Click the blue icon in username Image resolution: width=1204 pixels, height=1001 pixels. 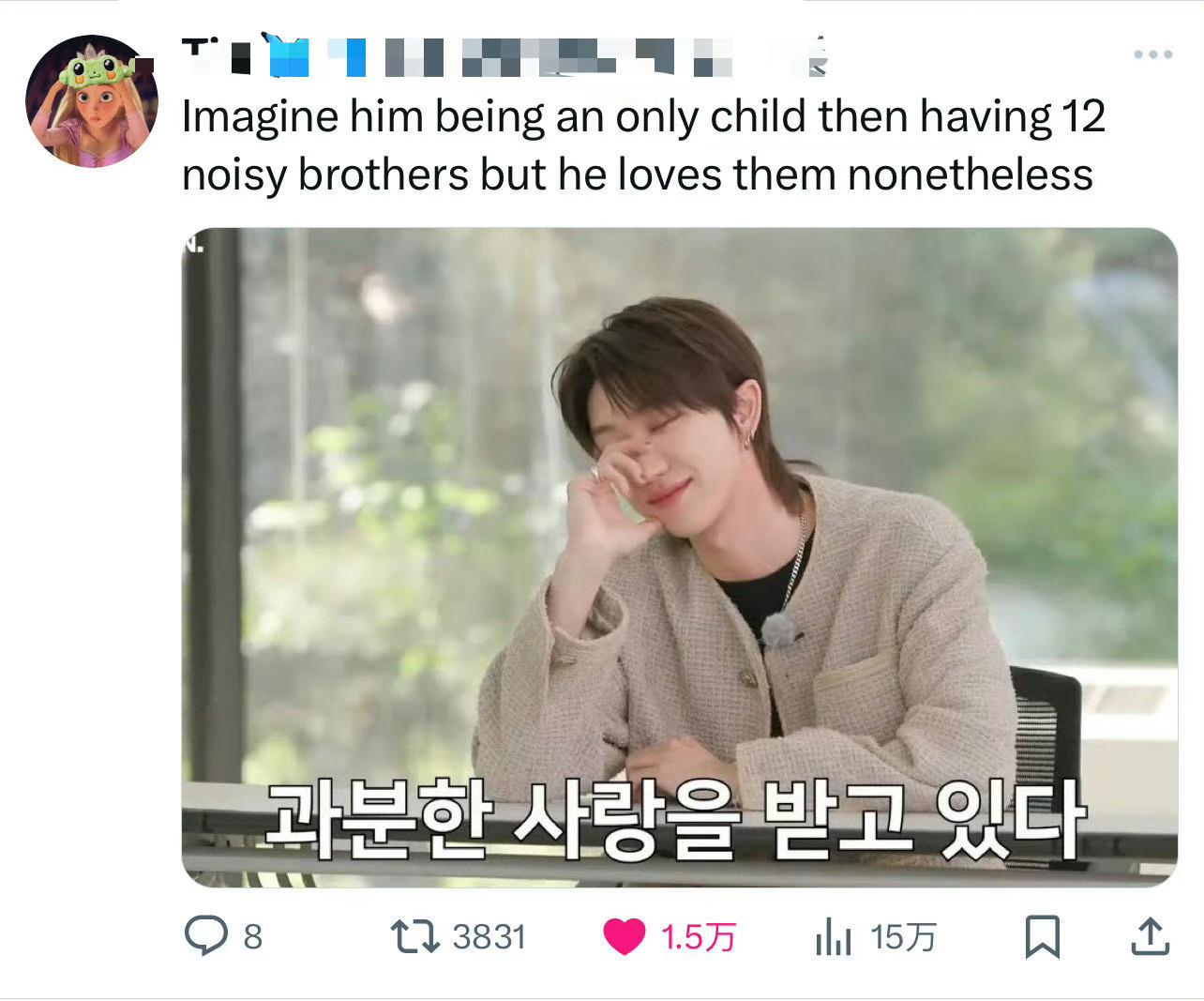(x=288, y=55)
